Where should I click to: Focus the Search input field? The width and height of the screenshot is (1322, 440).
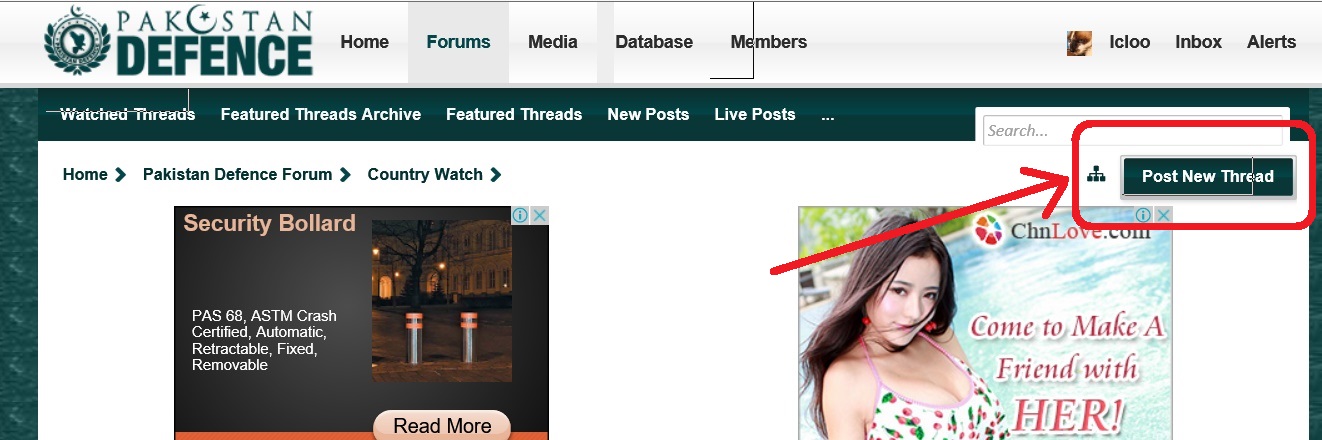click(x=1133, y=130)
